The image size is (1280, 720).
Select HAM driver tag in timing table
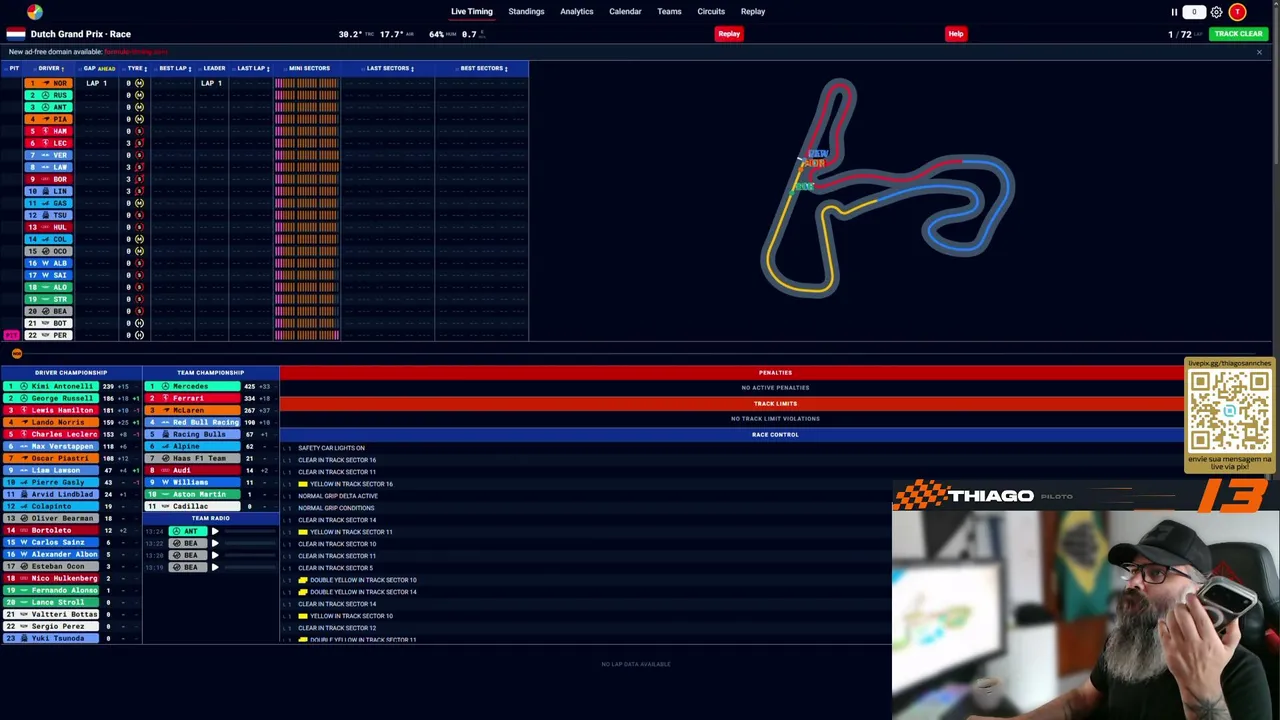tap(47, 131)
